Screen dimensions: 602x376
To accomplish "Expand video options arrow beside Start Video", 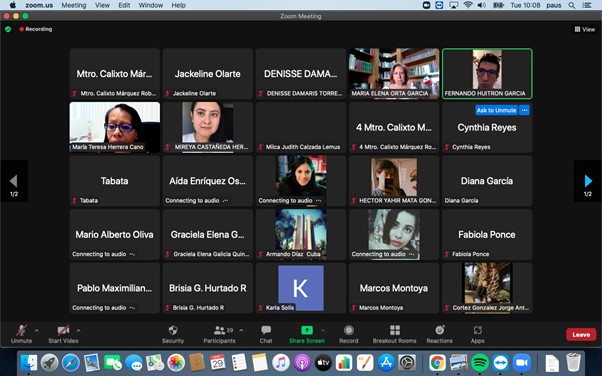I will (79, 330).
